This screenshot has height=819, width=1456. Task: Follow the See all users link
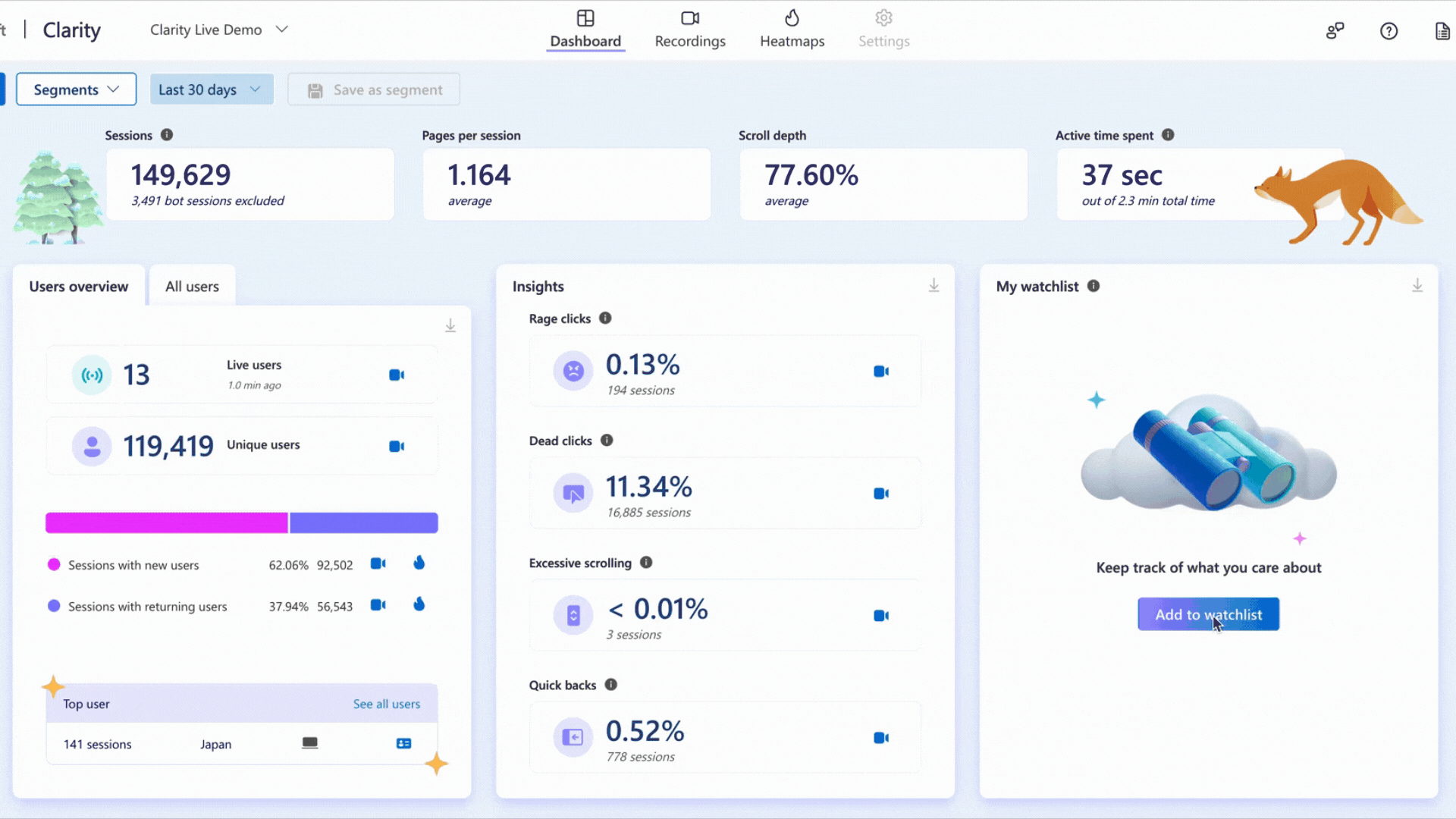pyautogui.click(x=387, y=704)
